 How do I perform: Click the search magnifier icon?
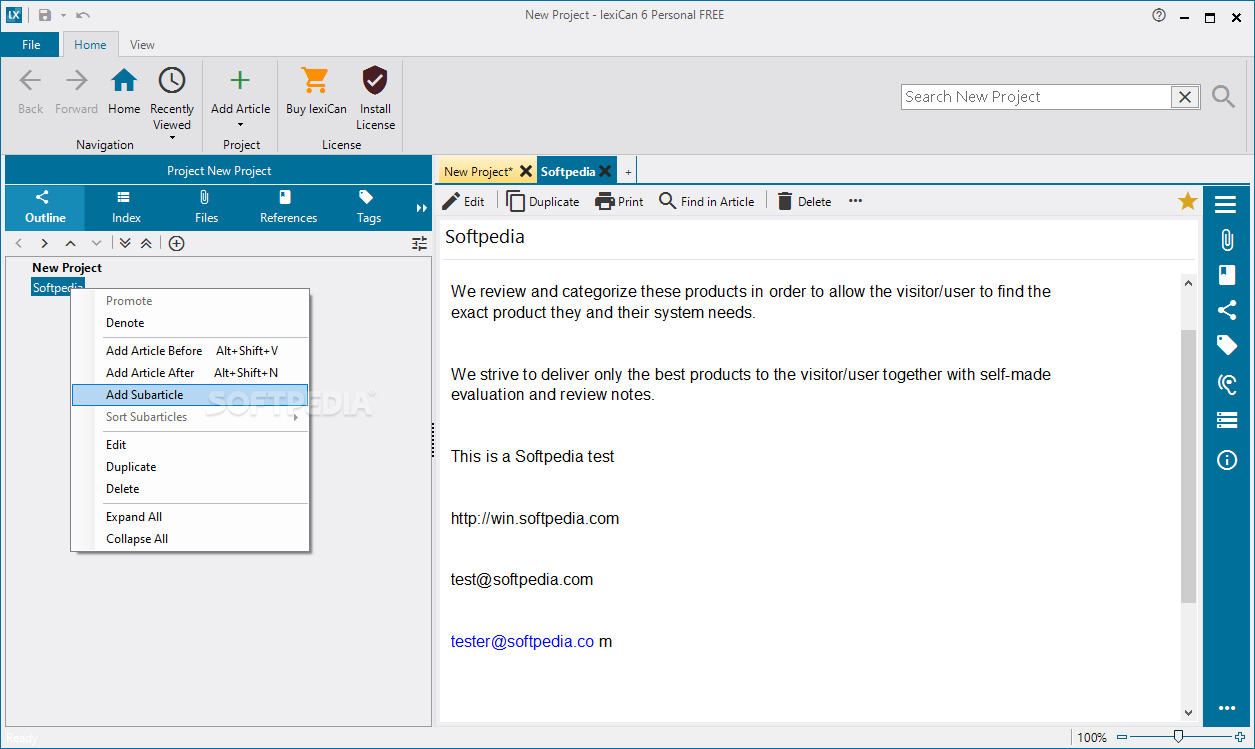coord(1223,96)
